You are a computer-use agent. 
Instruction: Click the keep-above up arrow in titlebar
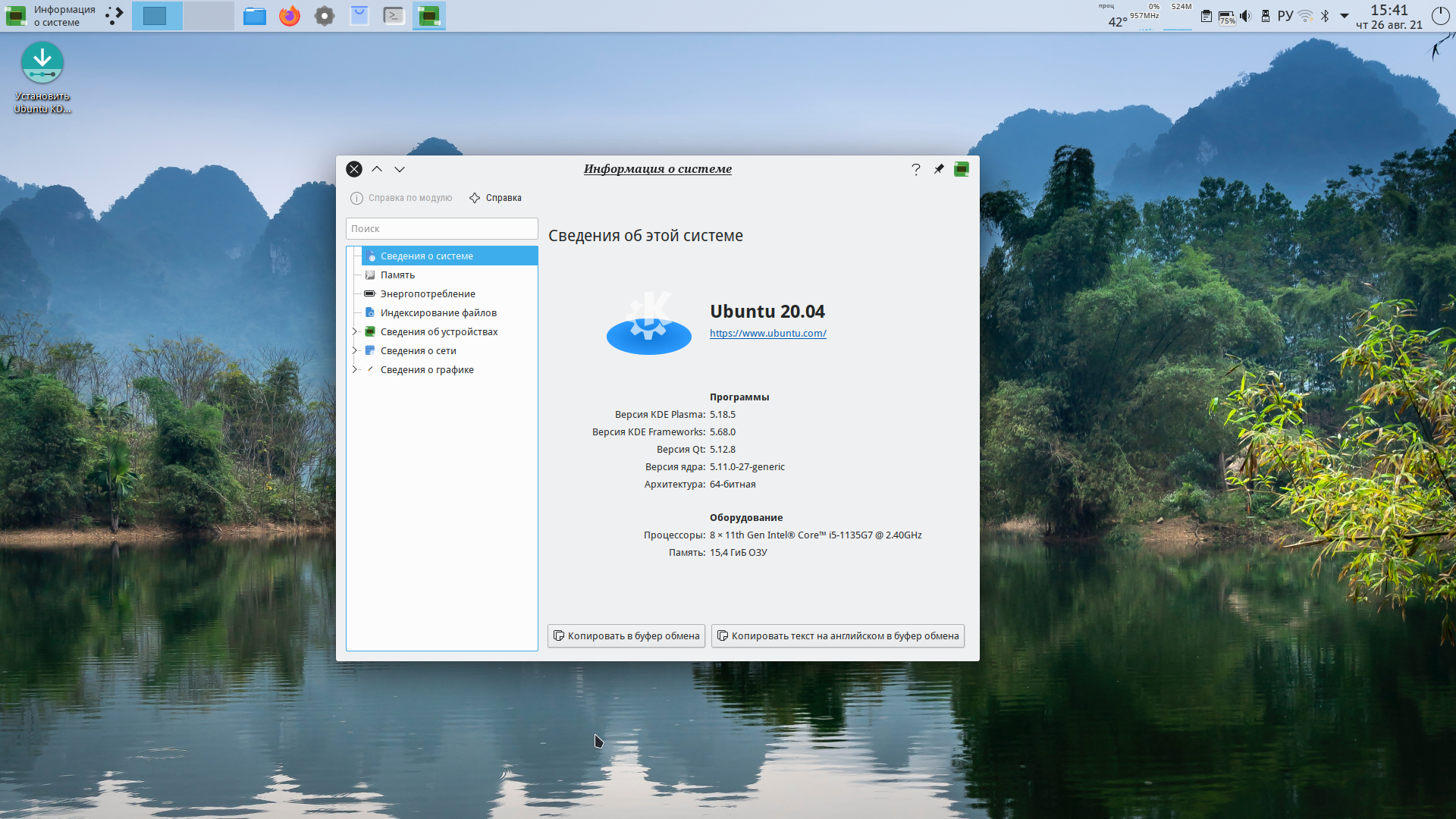pos(377,169)
